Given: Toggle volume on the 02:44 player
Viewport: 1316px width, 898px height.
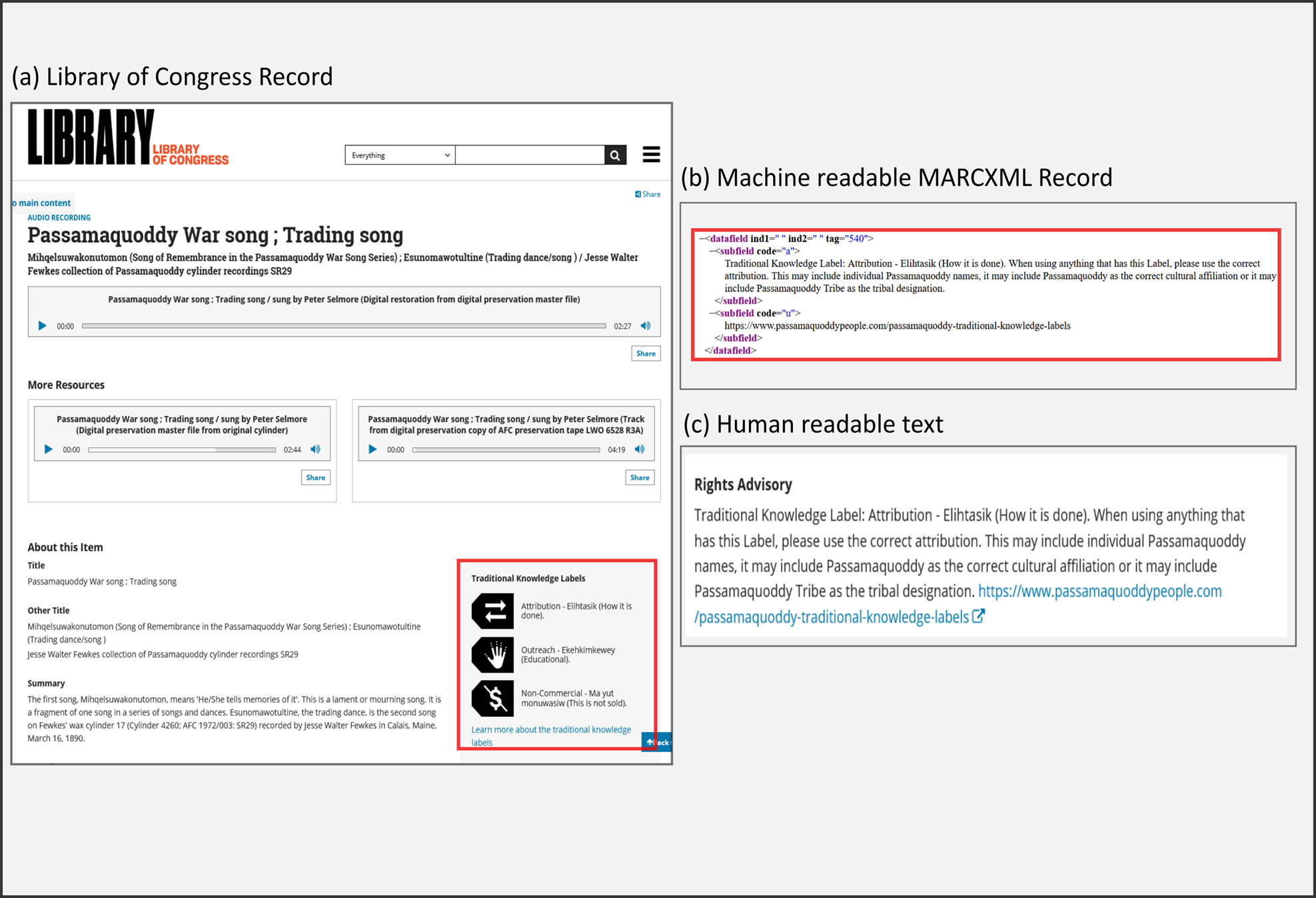Looking at the screenshot, I should (316, 449).
